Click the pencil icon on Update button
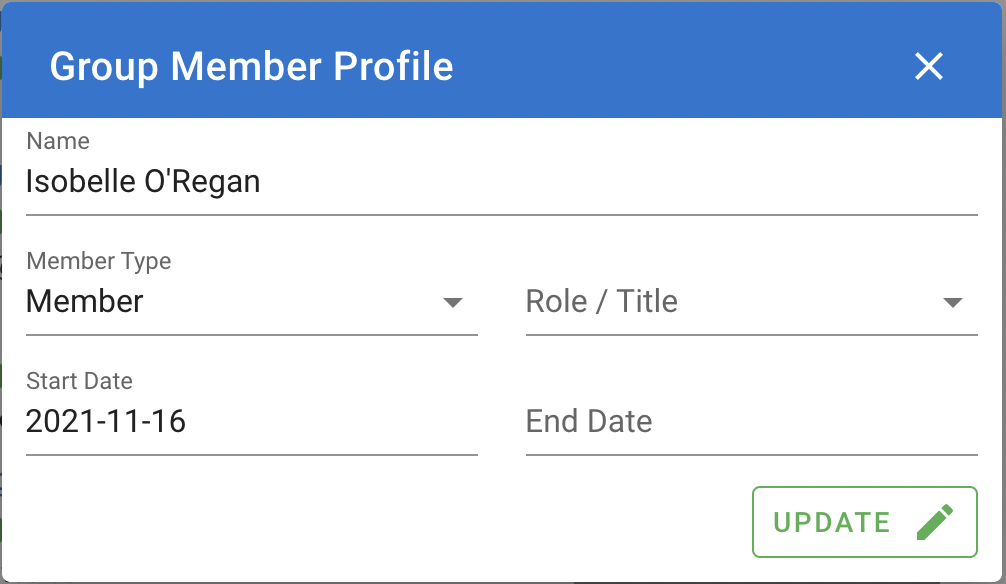Screen dimensions: 1006x584 pos(935,522)
